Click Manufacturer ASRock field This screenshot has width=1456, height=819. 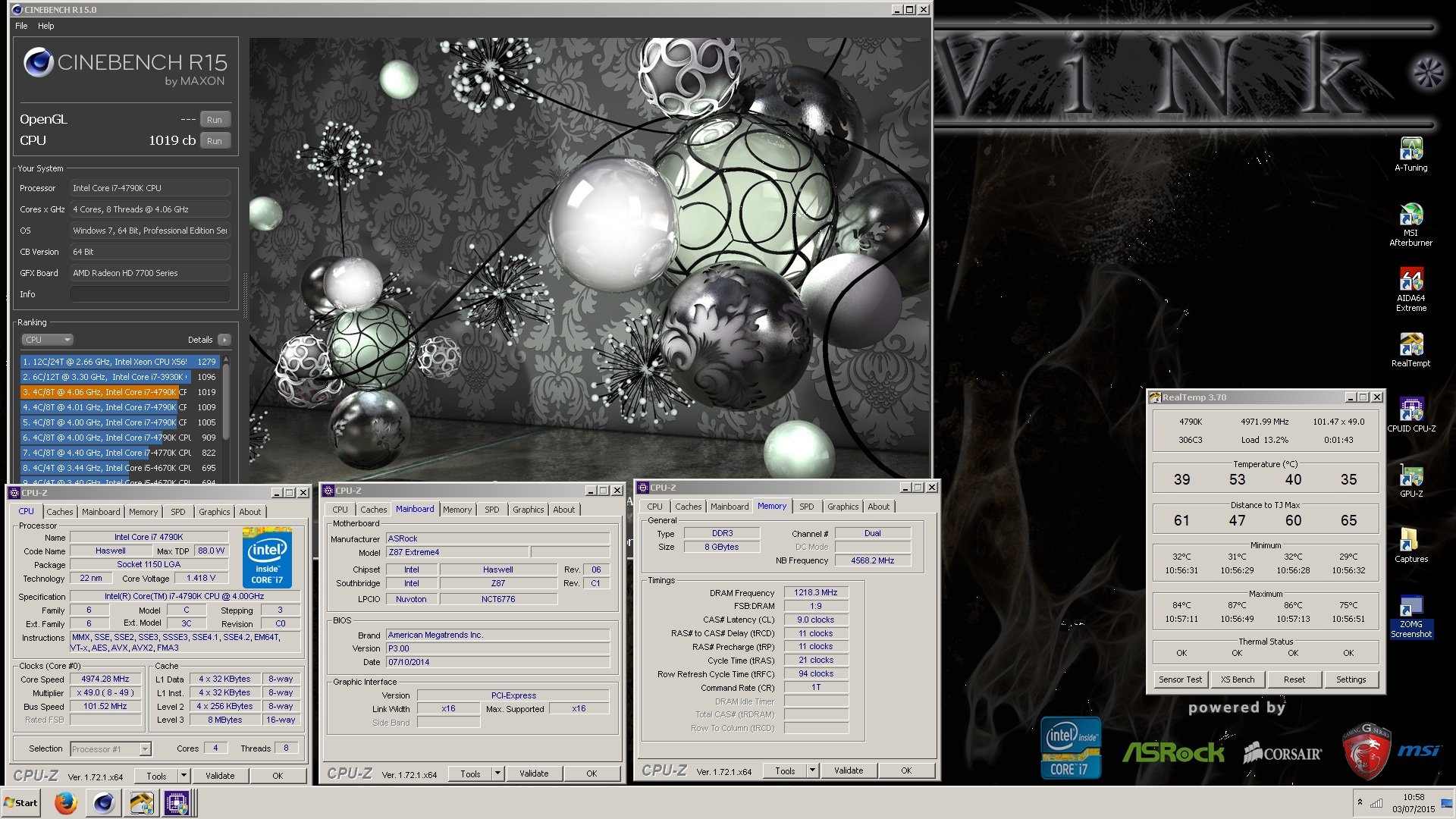pyautogui.click(x=497, y=539)
